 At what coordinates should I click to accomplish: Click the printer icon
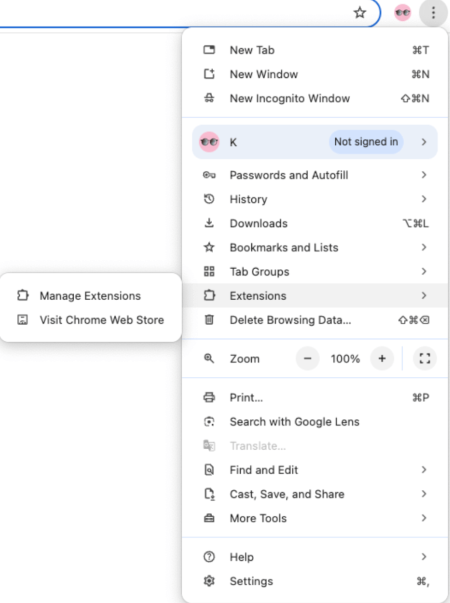209,397
